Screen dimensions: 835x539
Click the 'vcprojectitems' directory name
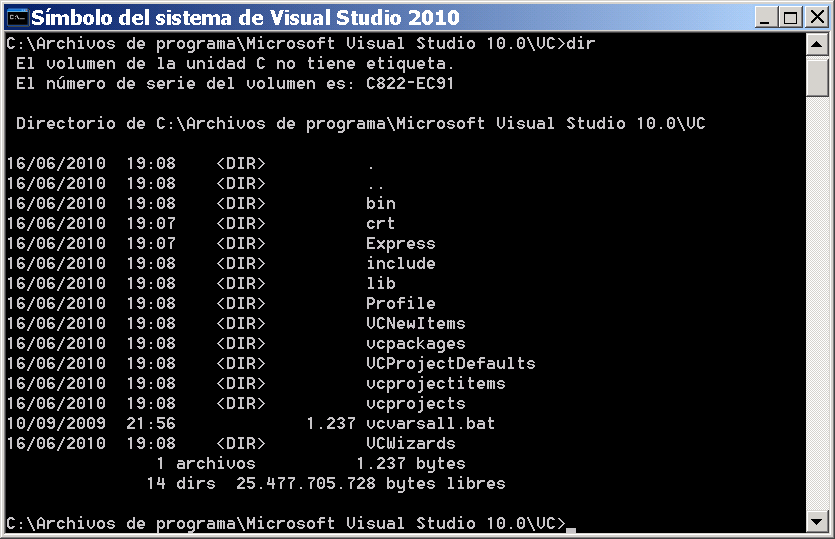click(x=436, y=384)
